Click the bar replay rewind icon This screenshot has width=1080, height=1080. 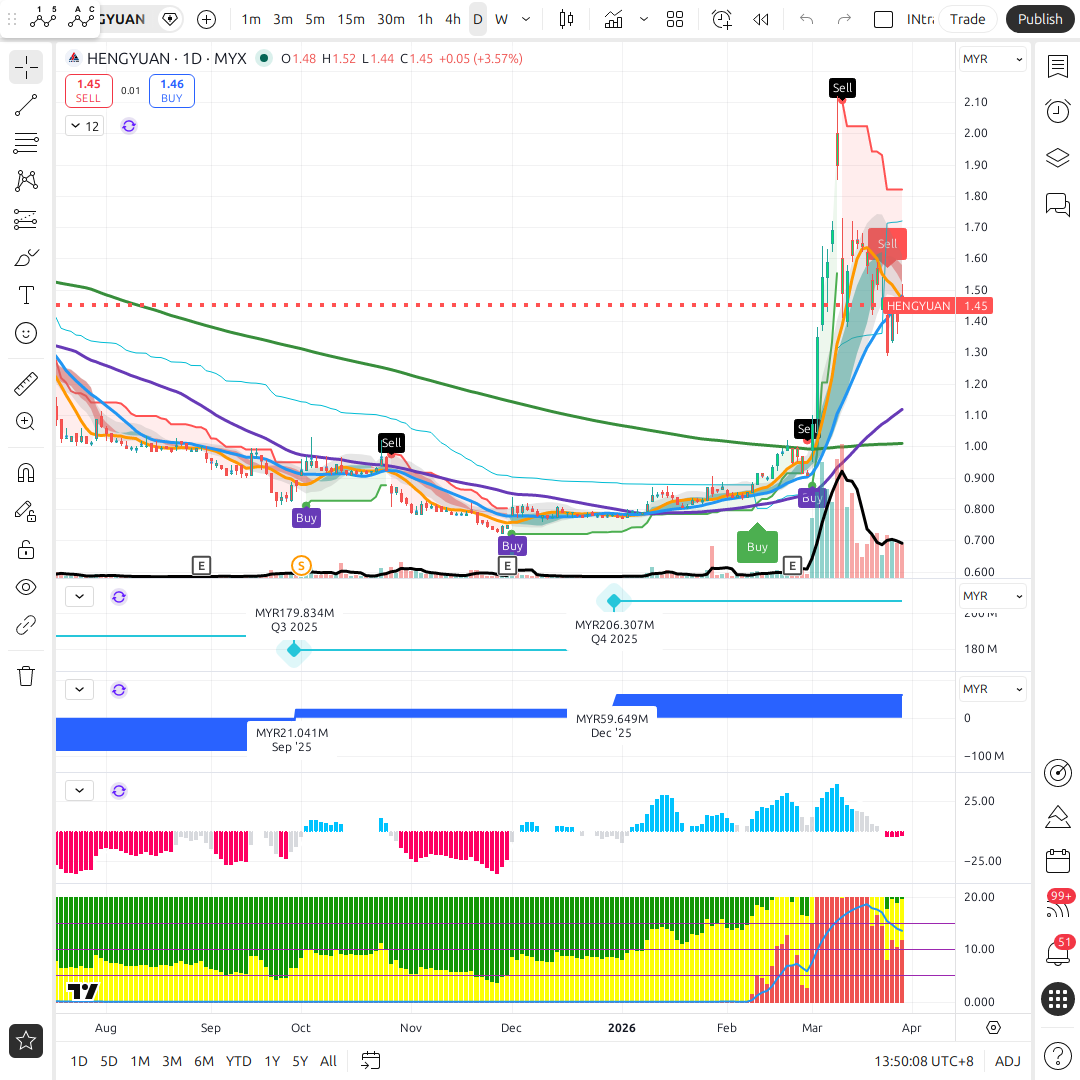coord(761,19)
